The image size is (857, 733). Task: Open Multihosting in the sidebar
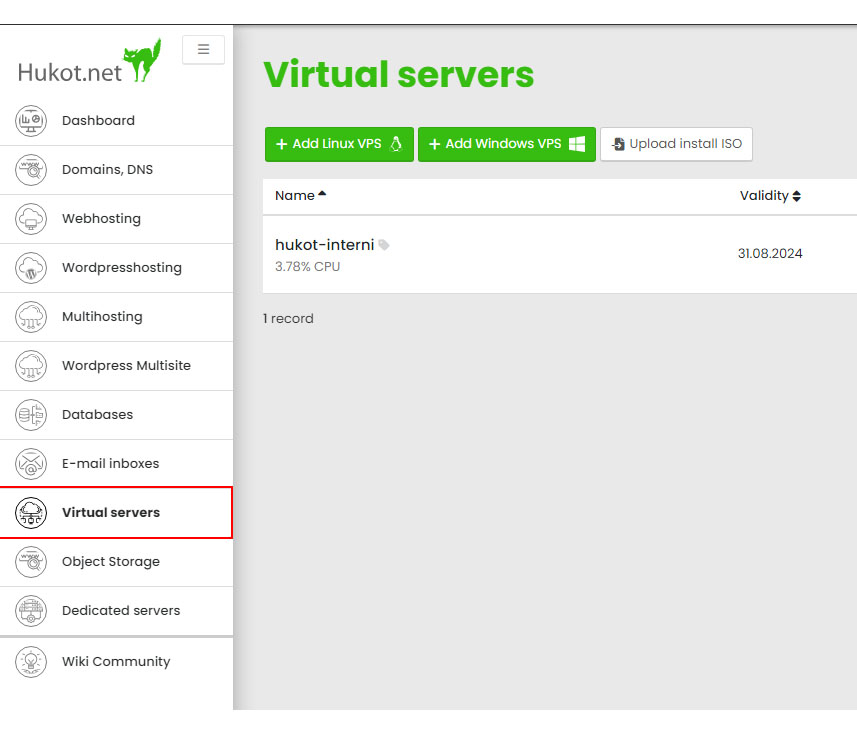click(102, 317)
